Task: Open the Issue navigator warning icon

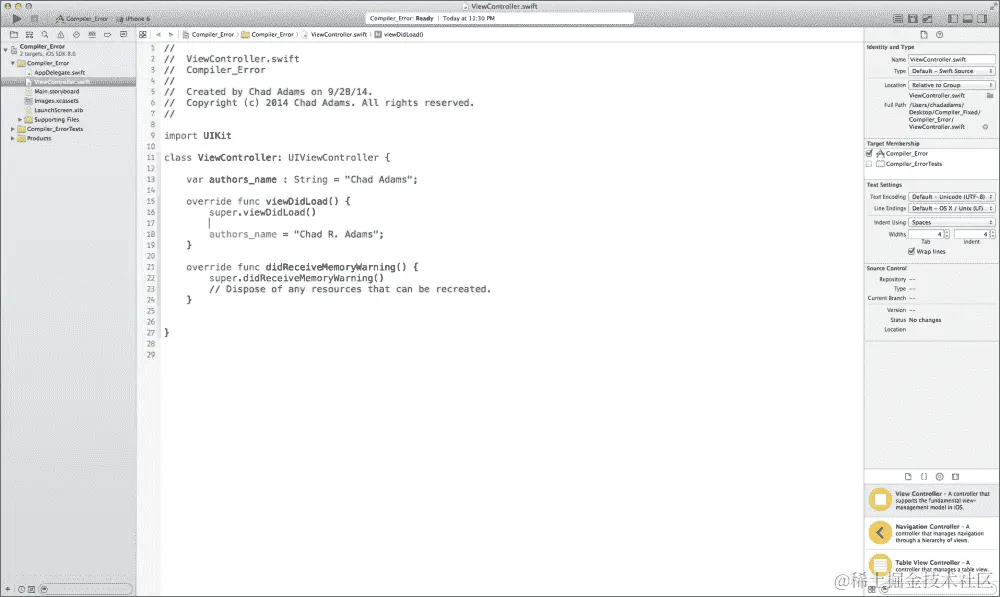Action: (x=61, y=34)
